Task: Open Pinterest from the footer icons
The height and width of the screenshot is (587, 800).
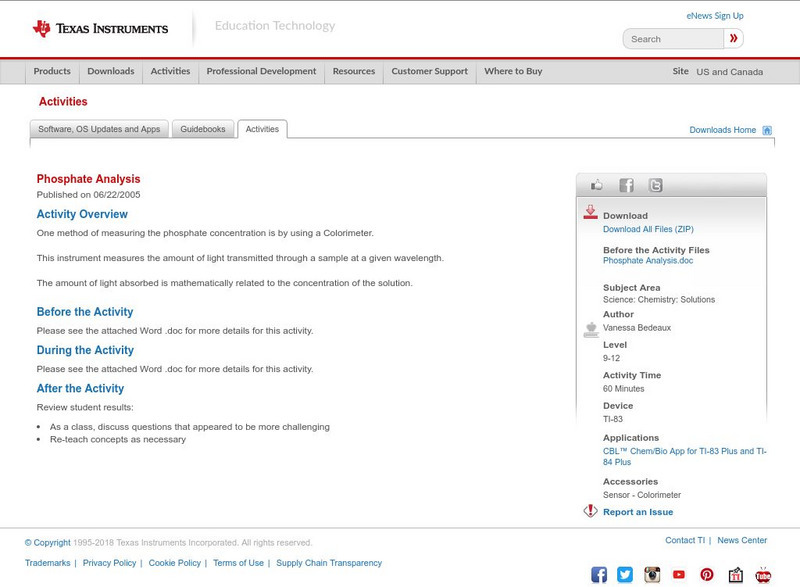Action: click(x=706, y=573)
